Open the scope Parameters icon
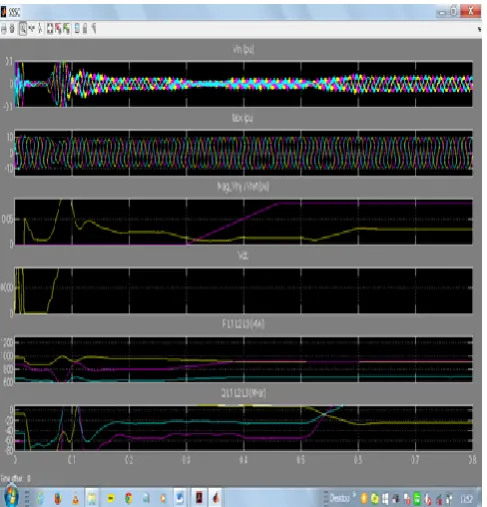 tap(12, 29)
